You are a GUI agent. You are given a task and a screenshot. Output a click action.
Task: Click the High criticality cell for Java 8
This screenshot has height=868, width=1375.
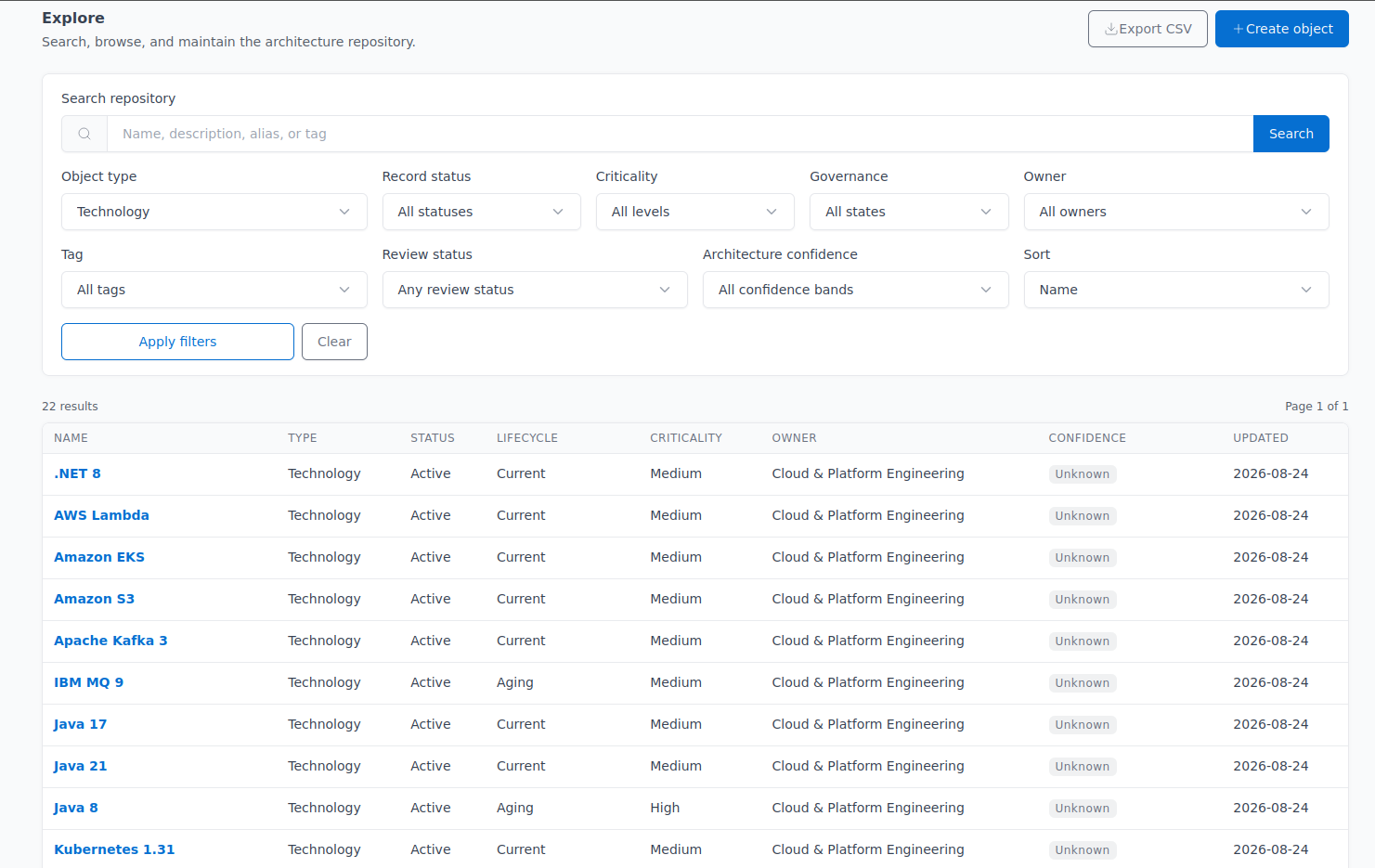[x=665, y=808]
